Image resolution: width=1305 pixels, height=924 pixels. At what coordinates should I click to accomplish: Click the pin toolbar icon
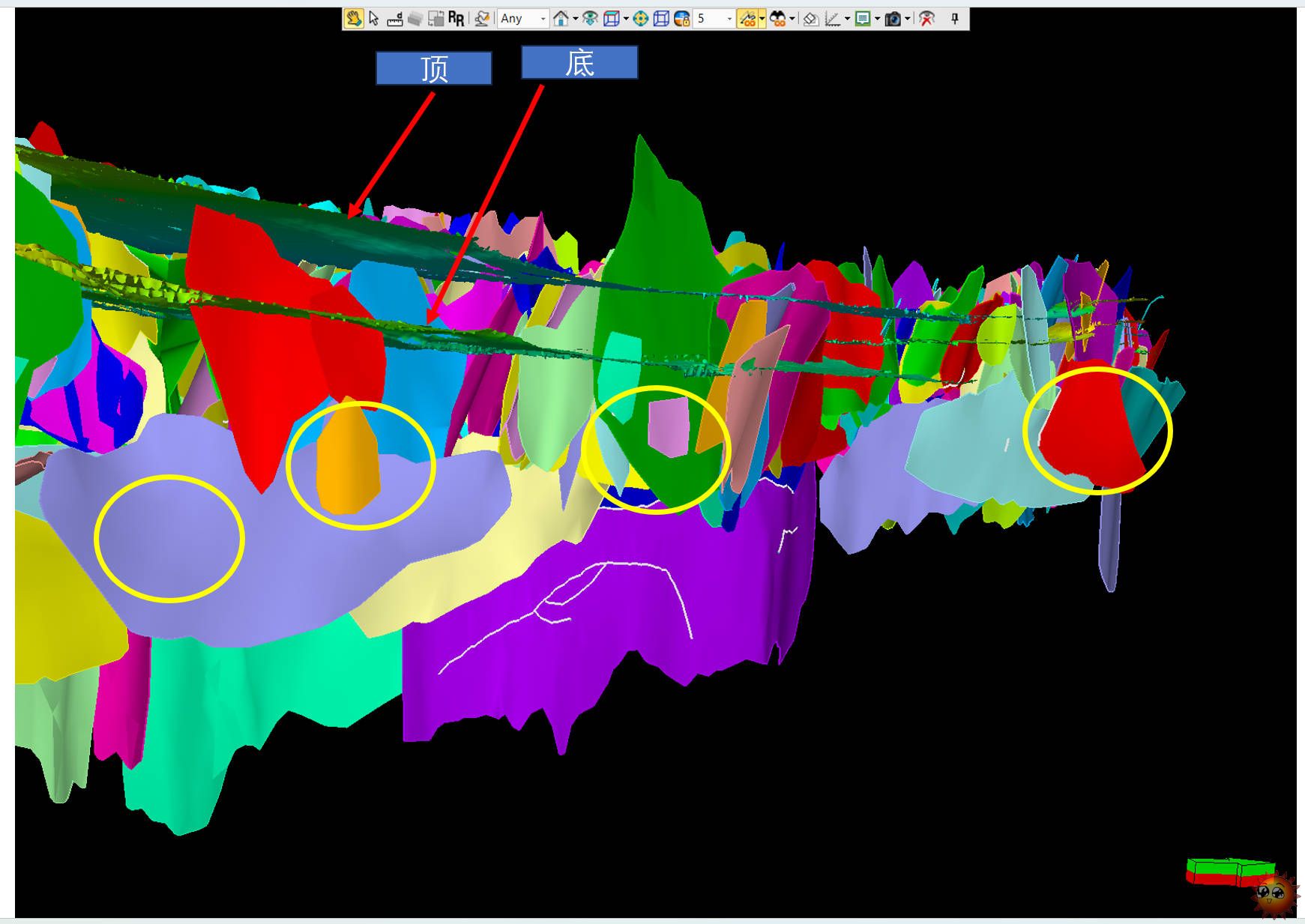[955, 19]
